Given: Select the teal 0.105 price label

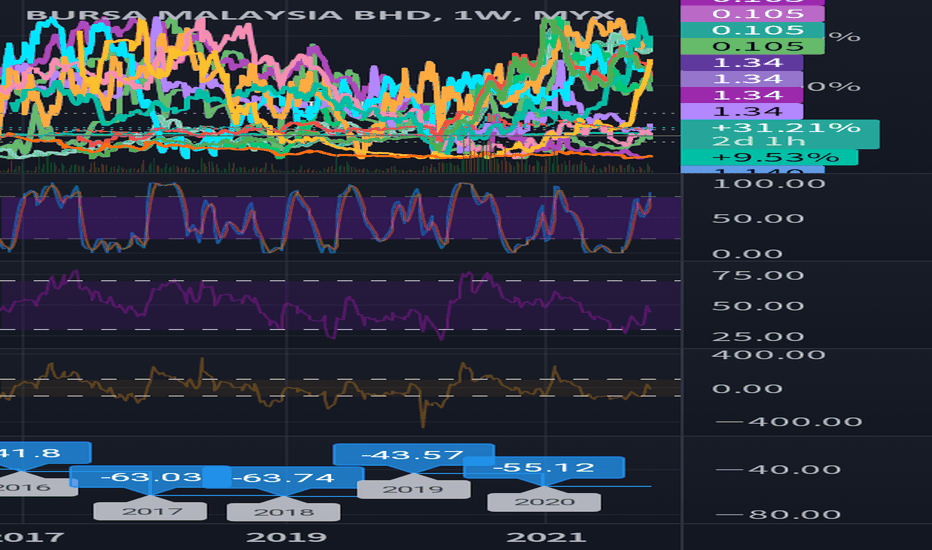Looking at the screenshot, I should [x=752, y=30].
